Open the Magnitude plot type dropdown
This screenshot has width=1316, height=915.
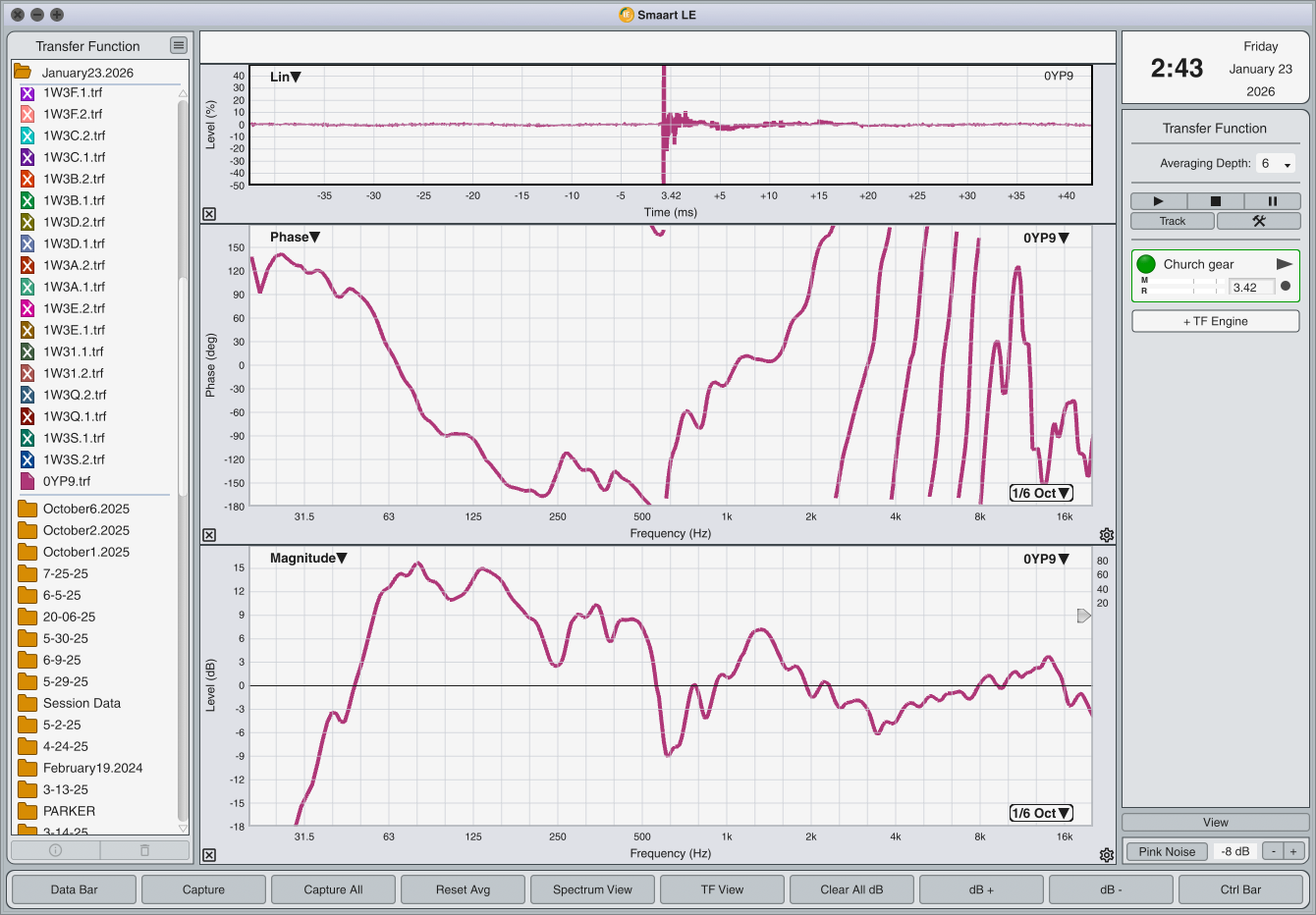pyautogui.click(x=308, y=558)
